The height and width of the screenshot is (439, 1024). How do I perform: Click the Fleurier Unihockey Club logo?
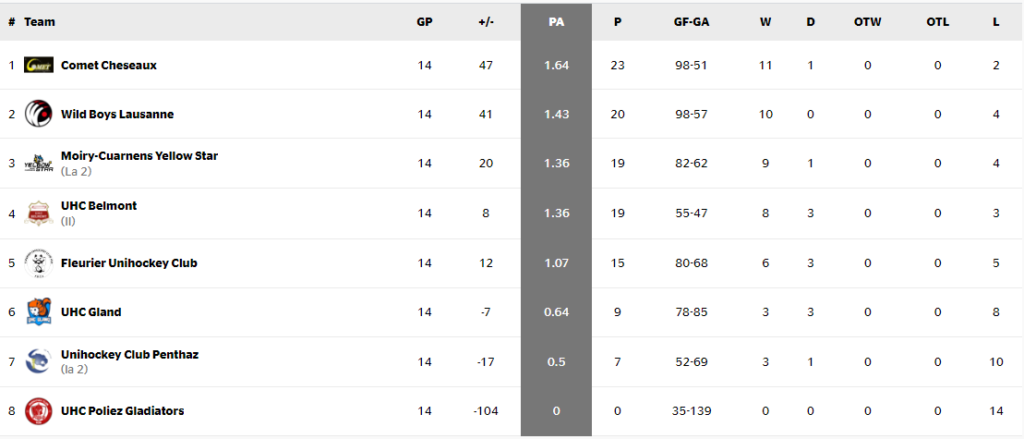[38, 263]
